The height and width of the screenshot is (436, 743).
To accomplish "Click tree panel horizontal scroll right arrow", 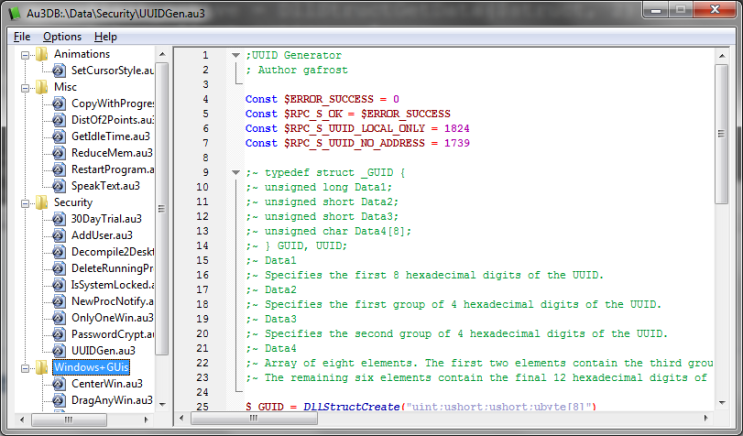I will (x=146, y=419).
